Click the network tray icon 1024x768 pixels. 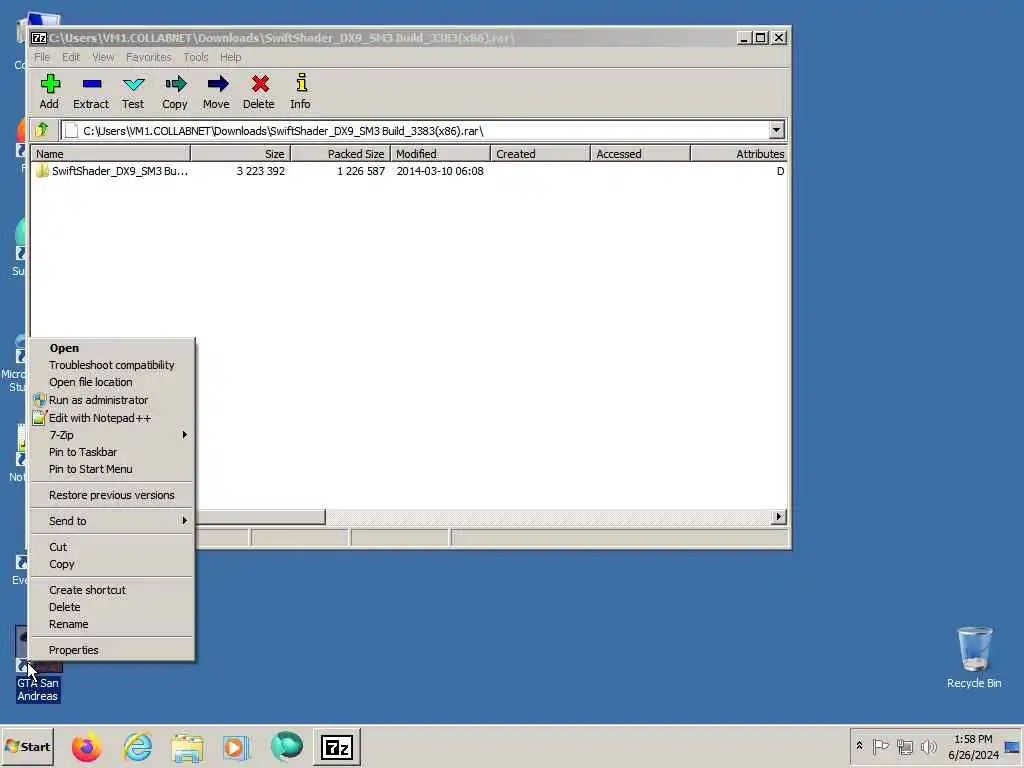tap(904, 746)
